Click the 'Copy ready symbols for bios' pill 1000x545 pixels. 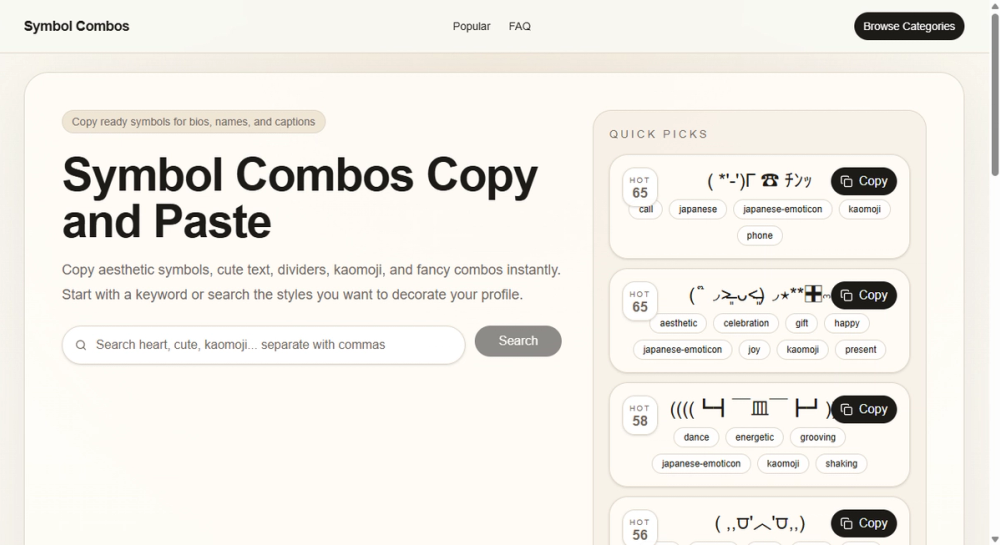coord(193,122)
